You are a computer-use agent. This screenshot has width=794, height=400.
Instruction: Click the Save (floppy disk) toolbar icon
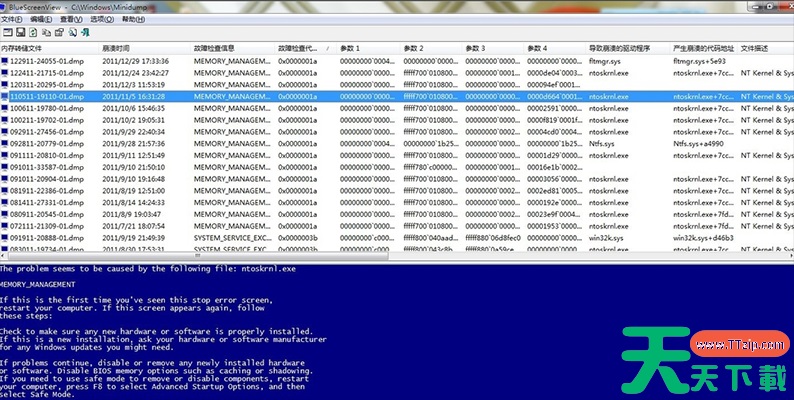tap(19, 32)
